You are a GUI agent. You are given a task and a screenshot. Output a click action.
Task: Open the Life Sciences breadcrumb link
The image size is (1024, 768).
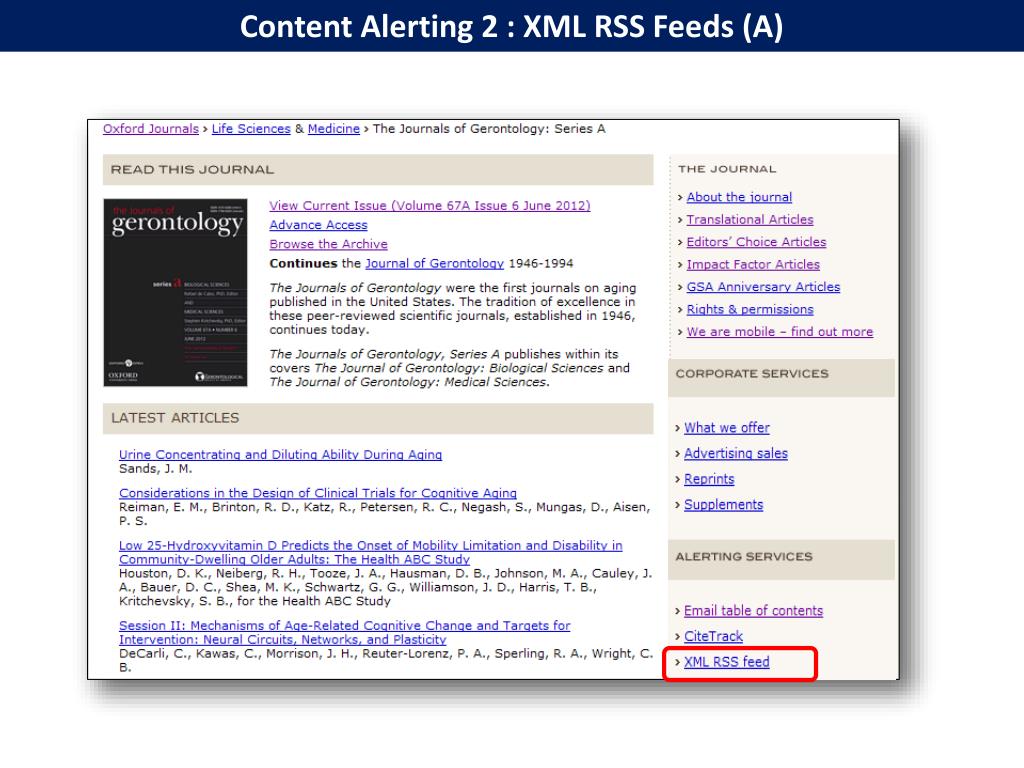[x=251, y=129]
